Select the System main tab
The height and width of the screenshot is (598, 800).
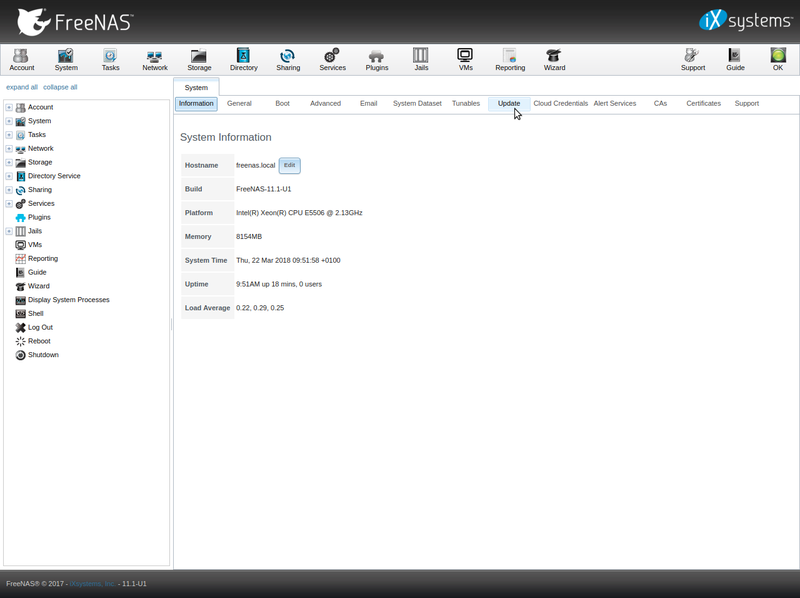[196, 87]
